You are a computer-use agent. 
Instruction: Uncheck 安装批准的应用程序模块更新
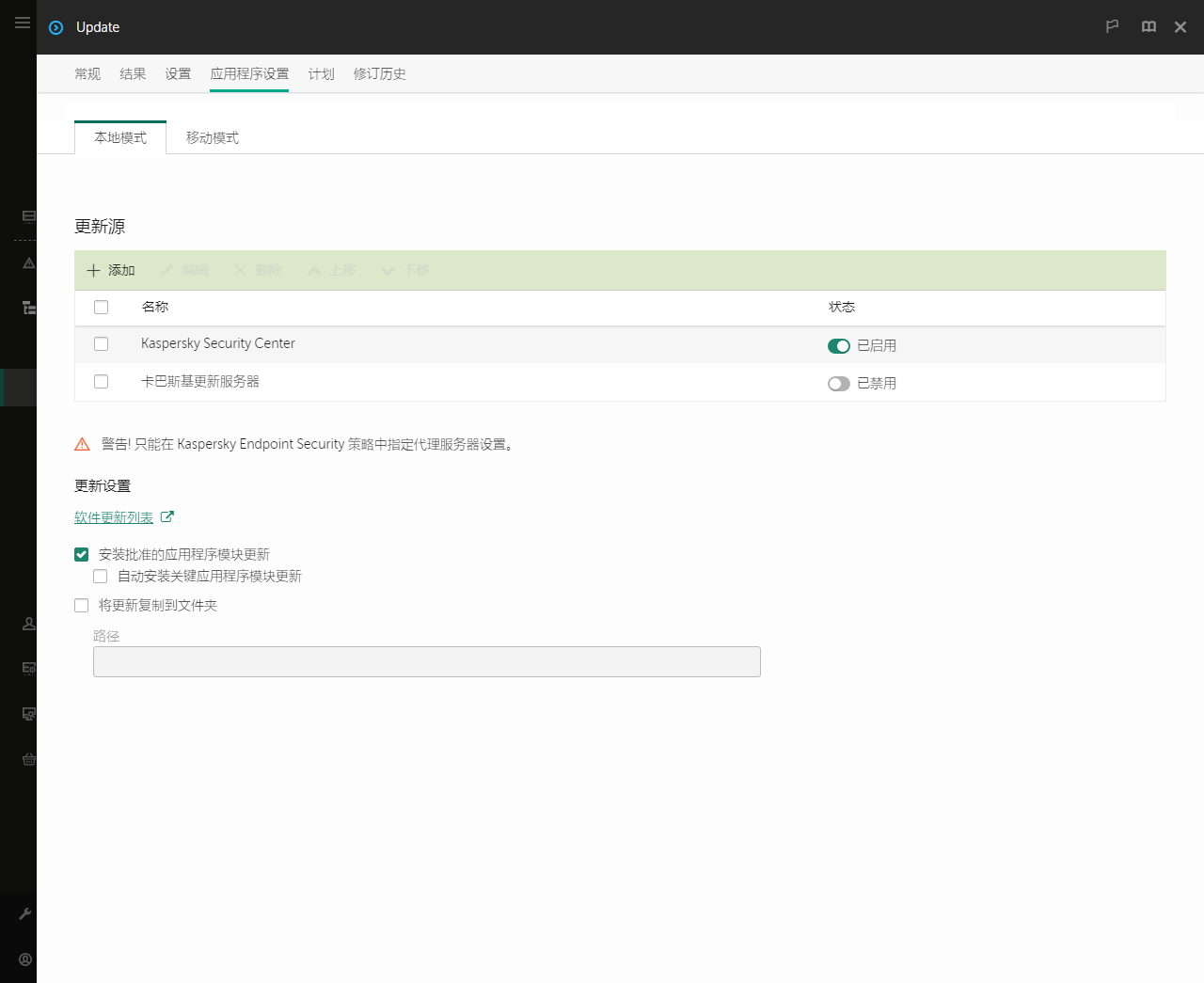tap(82, 555)
